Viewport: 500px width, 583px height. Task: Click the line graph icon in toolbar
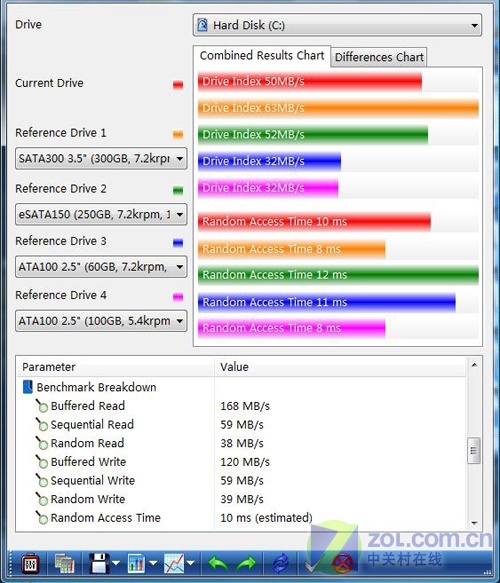point(174,563)
